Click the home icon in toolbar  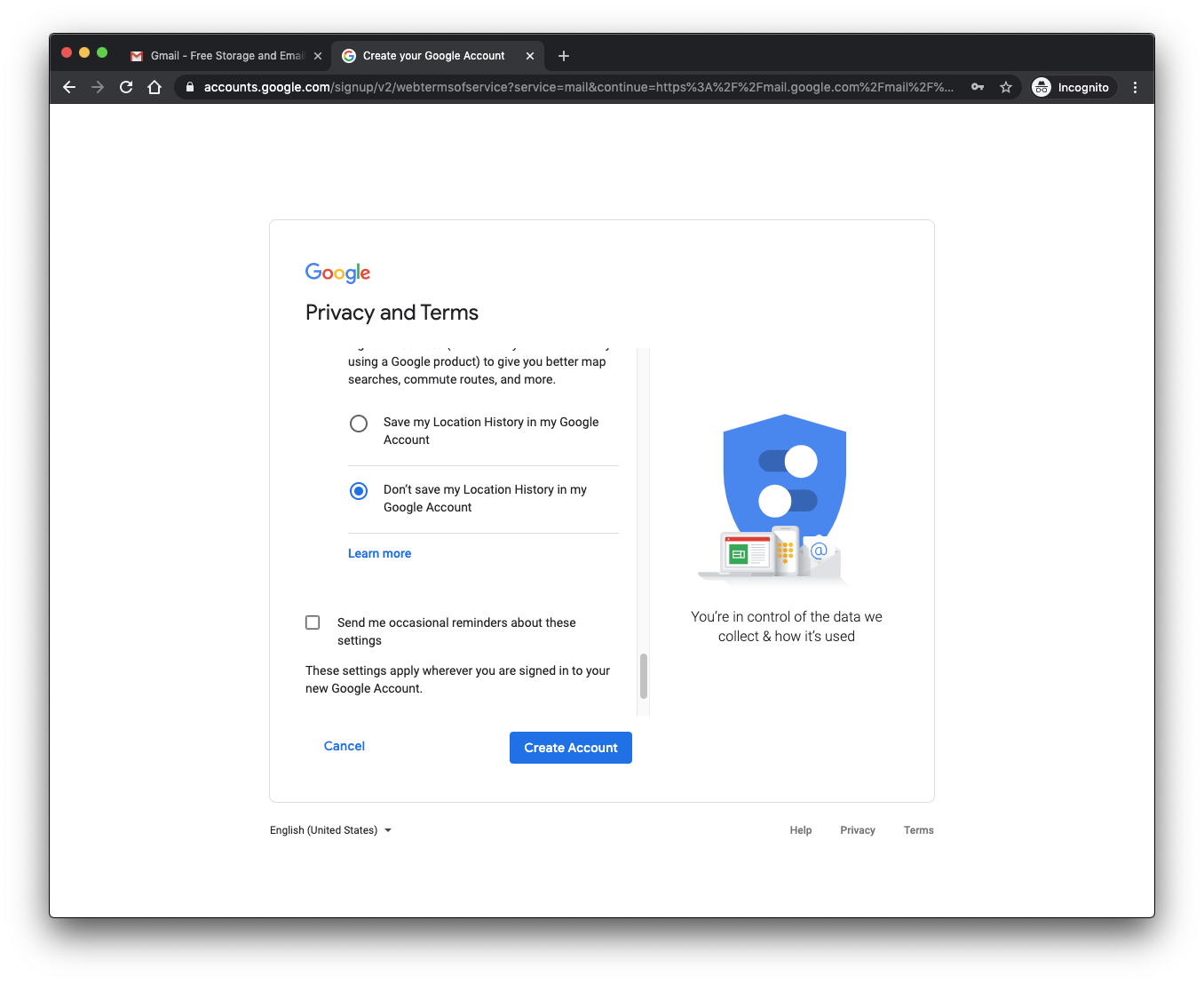tap(154, 87)
